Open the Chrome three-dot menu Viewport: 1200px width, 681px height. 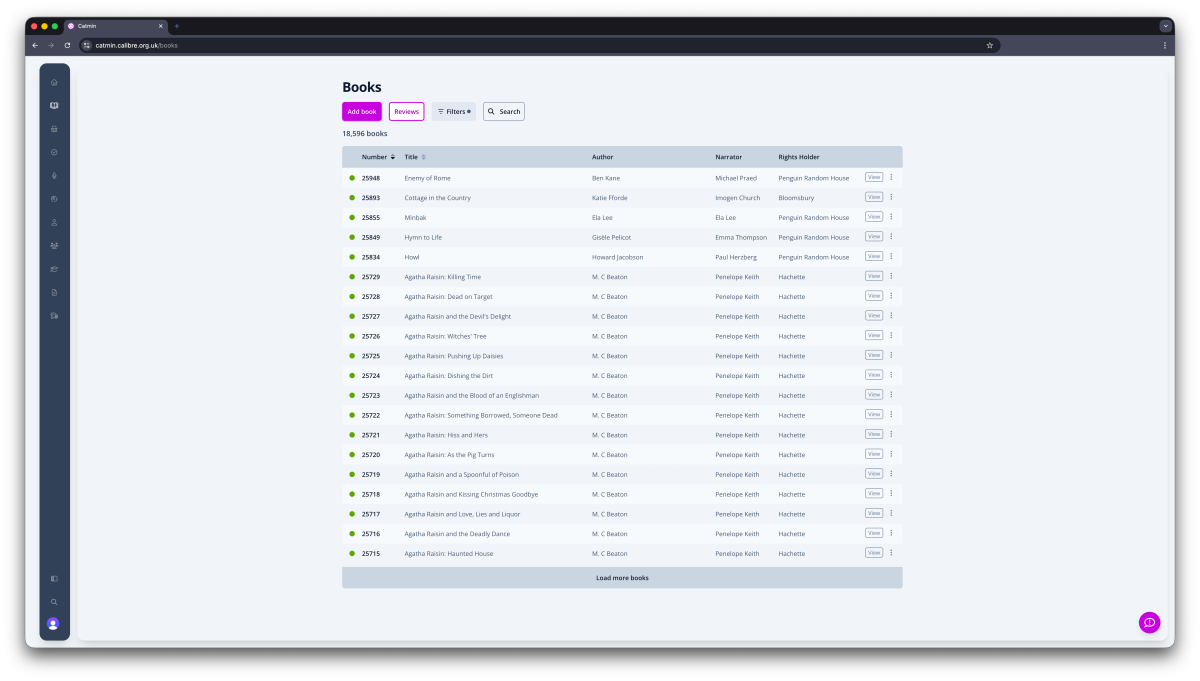click(1165, 45)
